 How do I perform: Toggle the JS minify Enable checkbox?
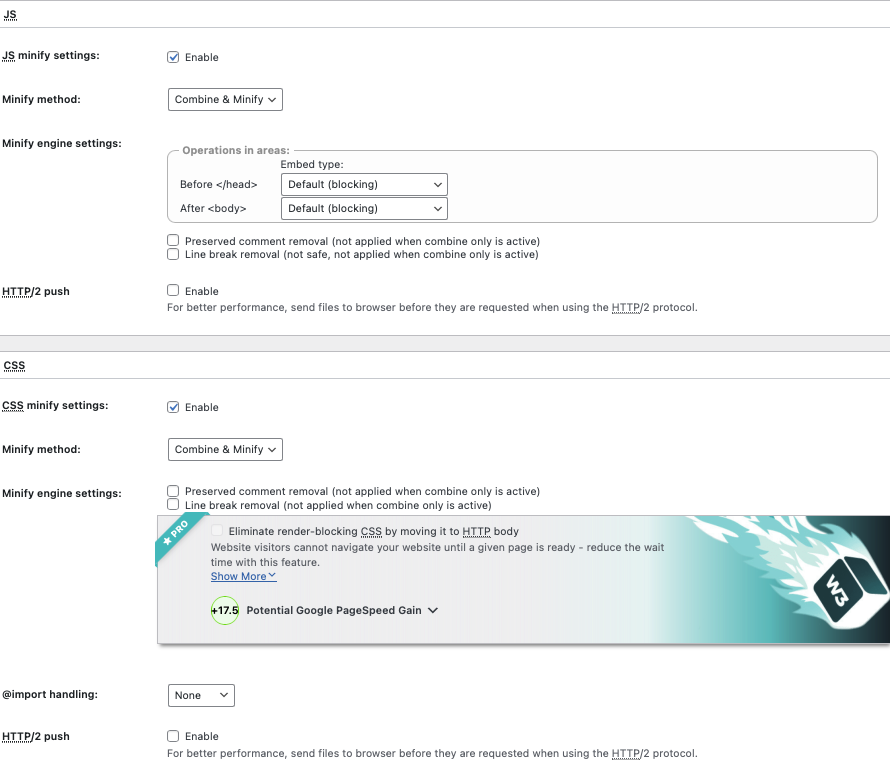point(173,57)
